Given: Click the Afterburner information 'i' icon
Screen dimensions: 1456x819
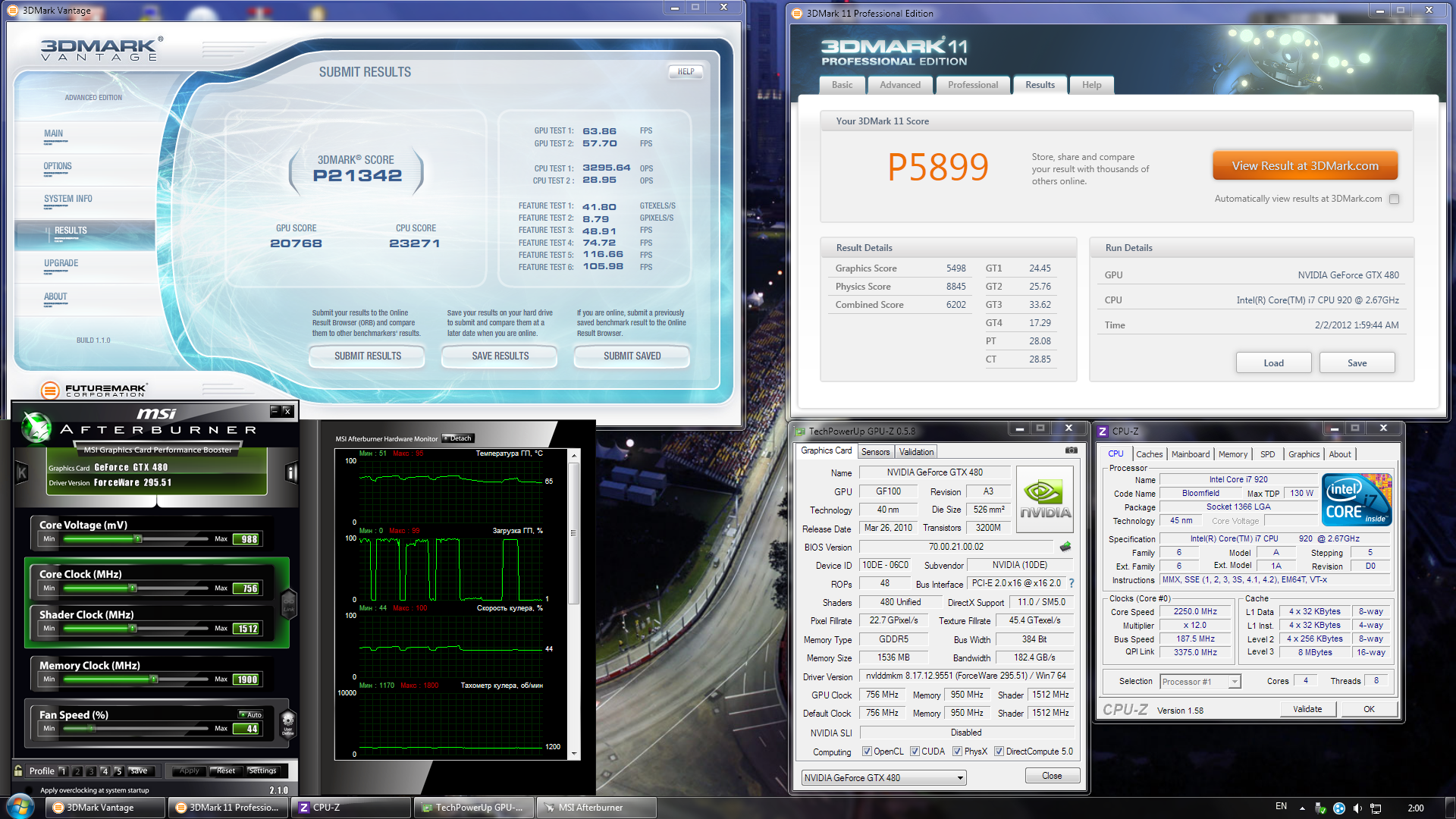Looking at the screenshot, I should coord(290,473).
